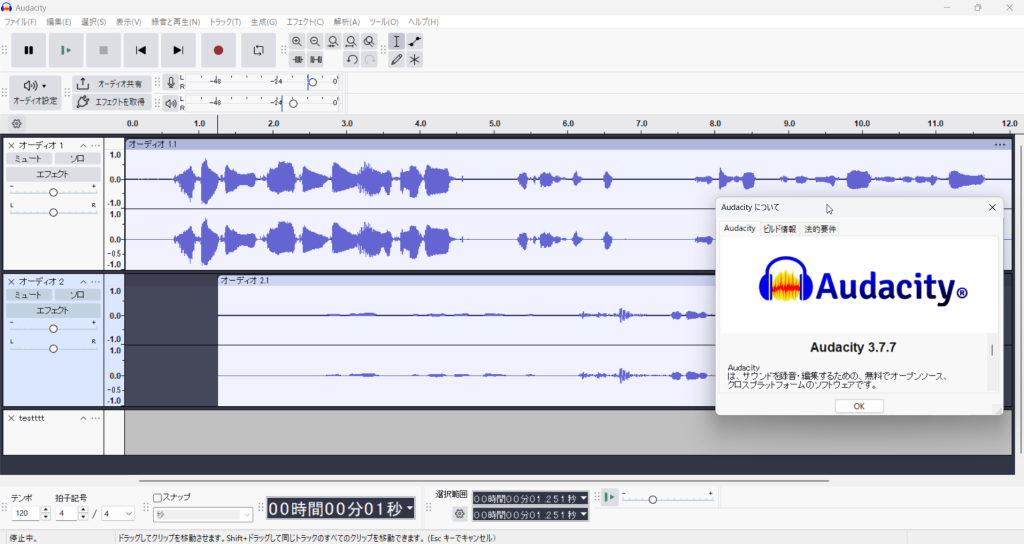Screen dimensions: 1024x544
Task: Enable the スナップ snap checkbox
Action: click(157, 498)
